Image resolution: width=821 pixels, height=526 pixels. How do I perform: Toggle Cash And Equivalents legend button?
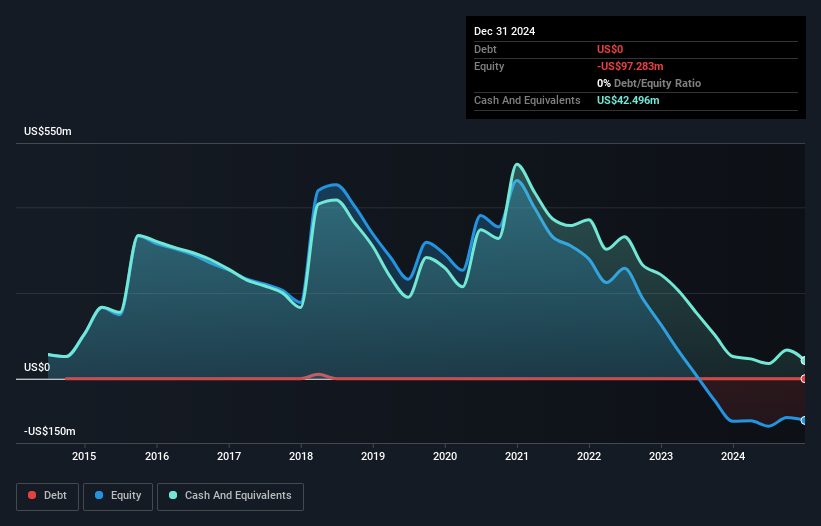tap(230, 496)
